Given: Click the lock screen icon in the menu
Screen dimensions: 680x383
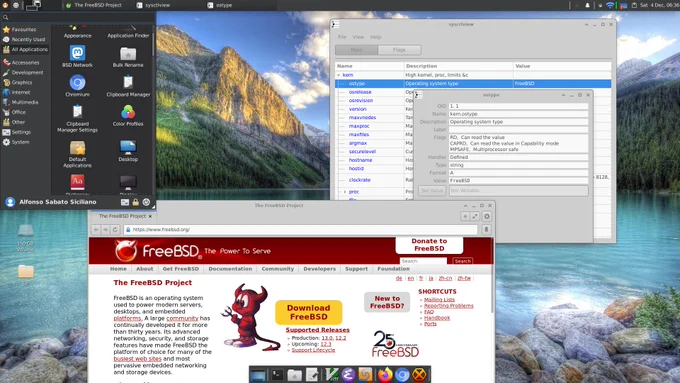Looking at the screenshot, I should pyautogui.click(x=135, y=202).
